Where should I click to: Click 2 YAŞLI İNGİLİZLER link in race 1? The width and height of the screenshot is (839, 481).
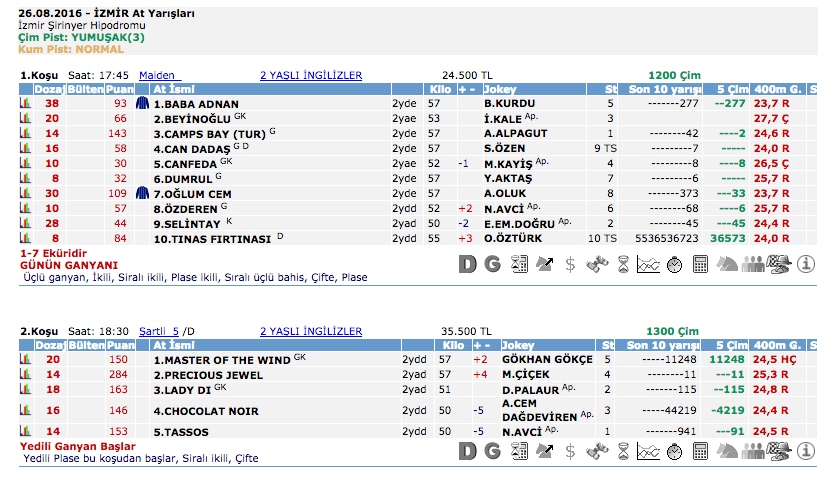click(310, 75)
